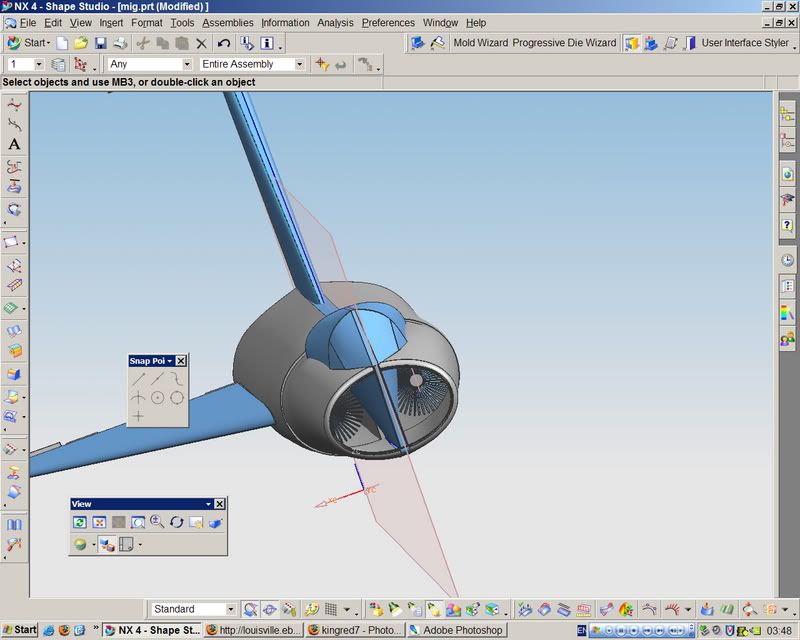Screen dimensions: 800x640
Task: Choose the Rotate tool in View toolbar
Action: click(176, 522)
